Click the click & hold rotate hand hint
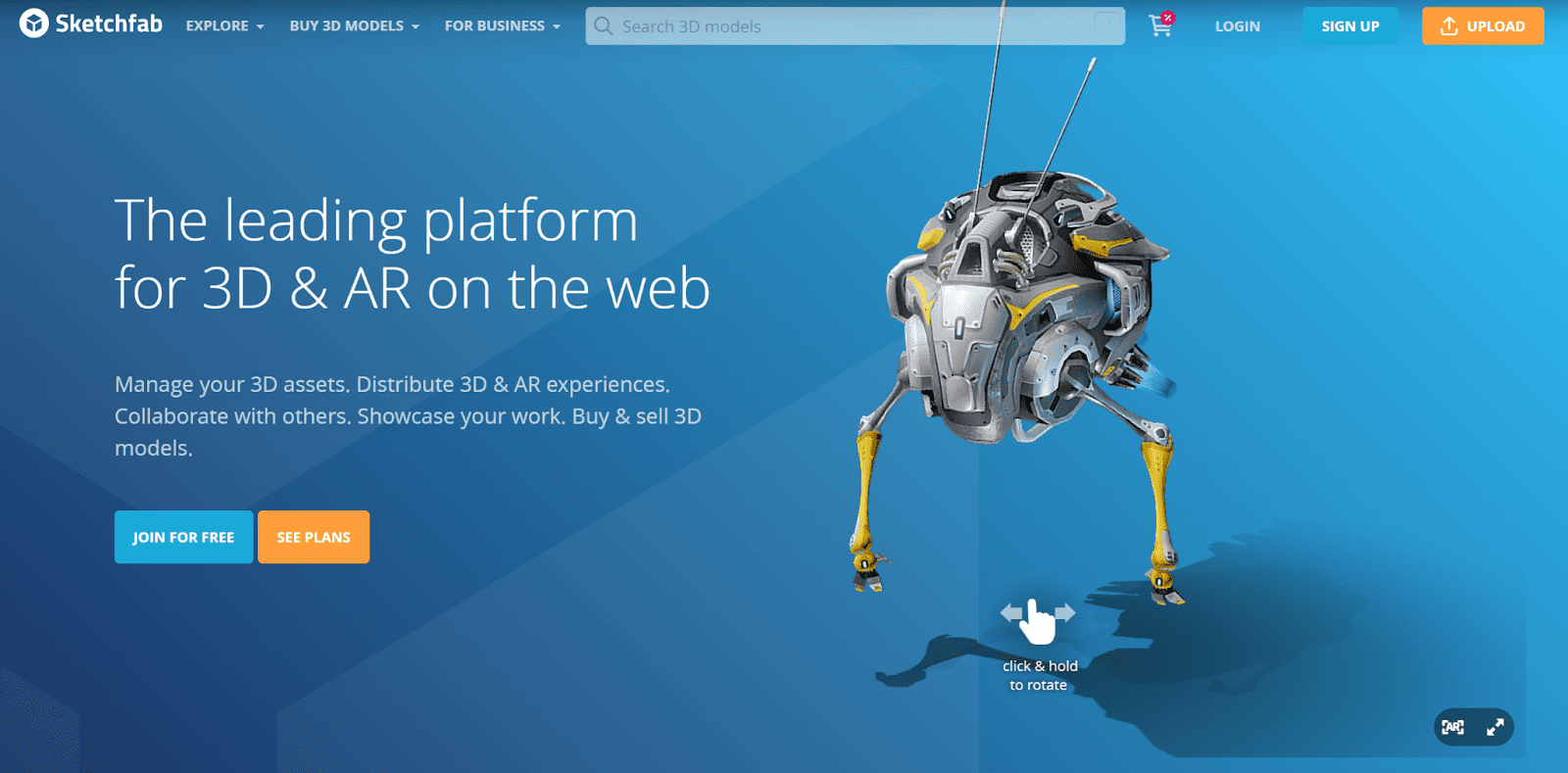Image resolution: width=1568 pixels, height=773 pixels. pos(1039,621)
